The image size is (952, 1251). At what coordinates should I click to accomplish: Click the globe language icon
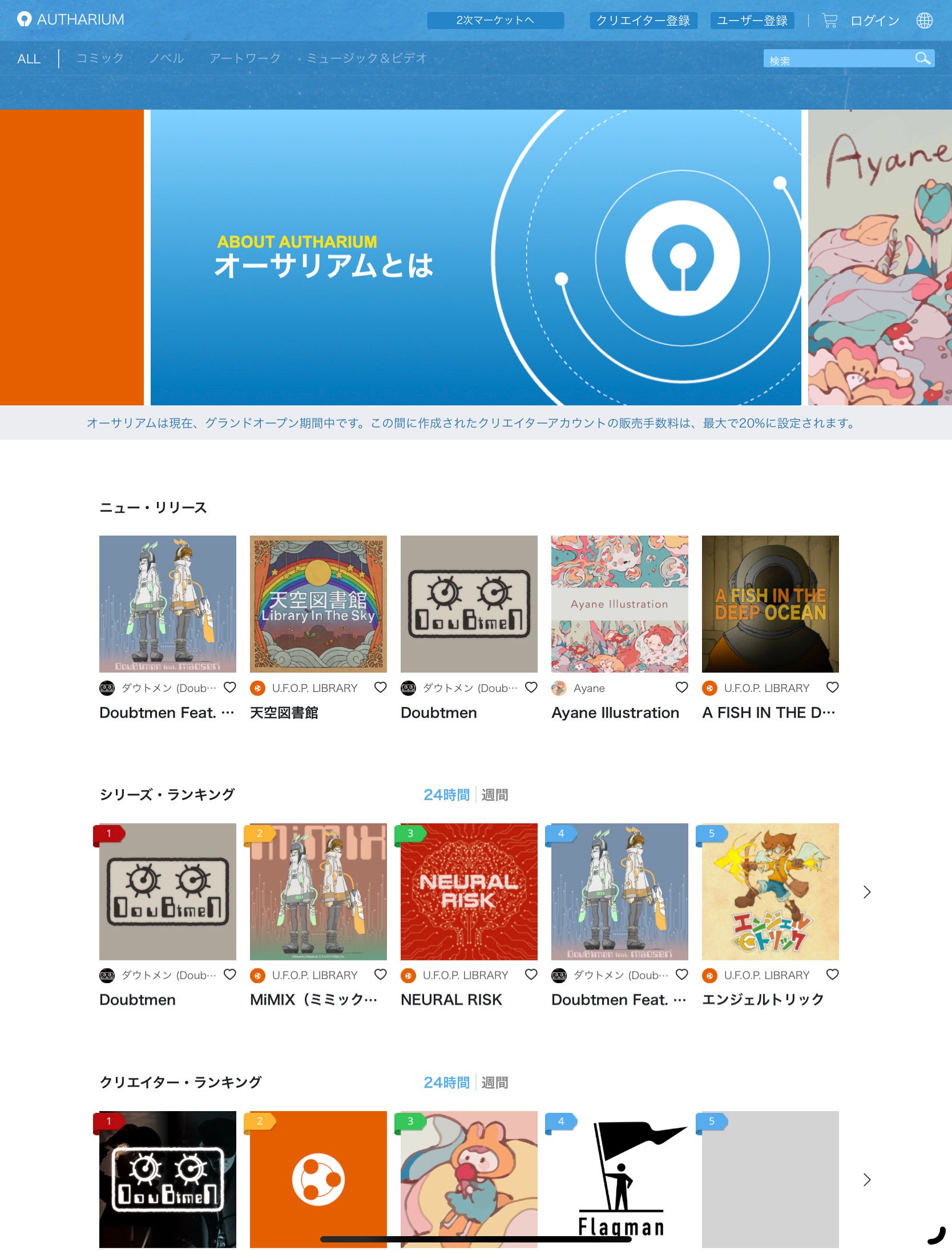pos(924,21)
